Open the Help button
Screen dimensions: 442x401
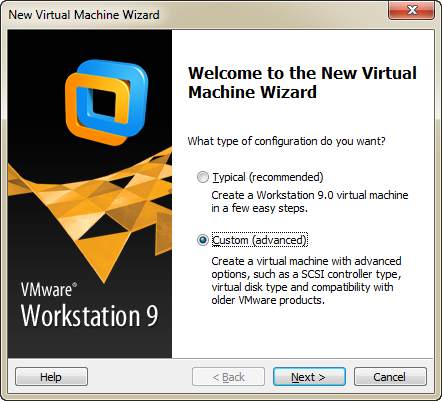click(x=51, y=377)
